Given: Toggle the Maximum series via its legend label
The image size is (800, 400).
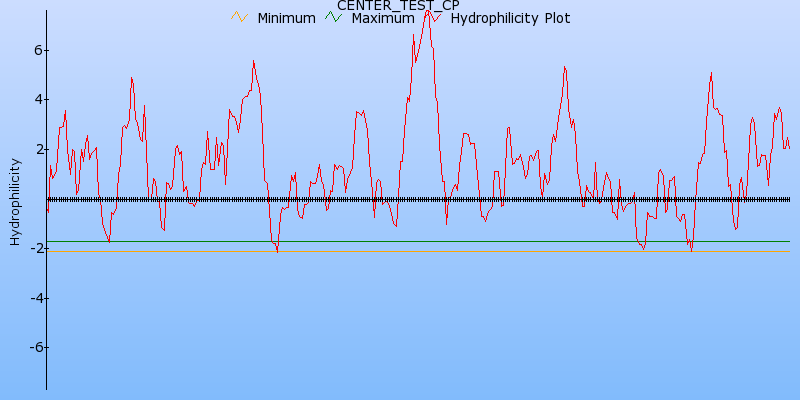Looking at the screenshot, I should click(x=382, y=18).
